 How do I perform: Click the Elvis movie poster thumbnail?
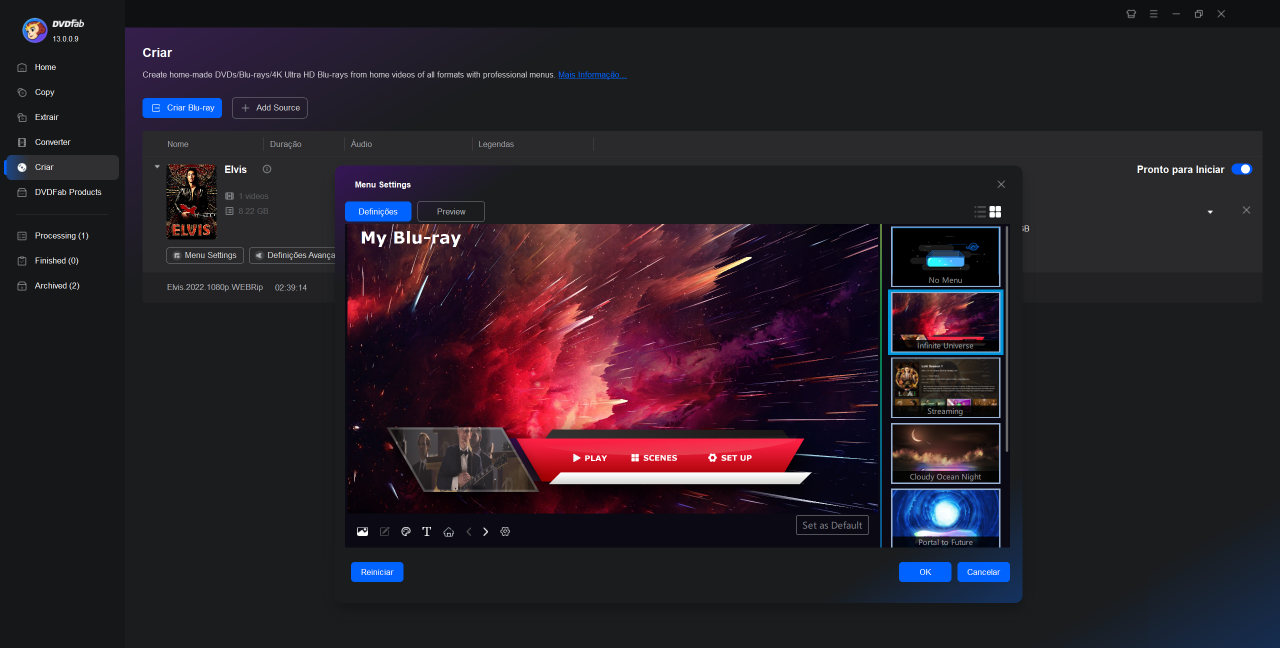point(191,201)
